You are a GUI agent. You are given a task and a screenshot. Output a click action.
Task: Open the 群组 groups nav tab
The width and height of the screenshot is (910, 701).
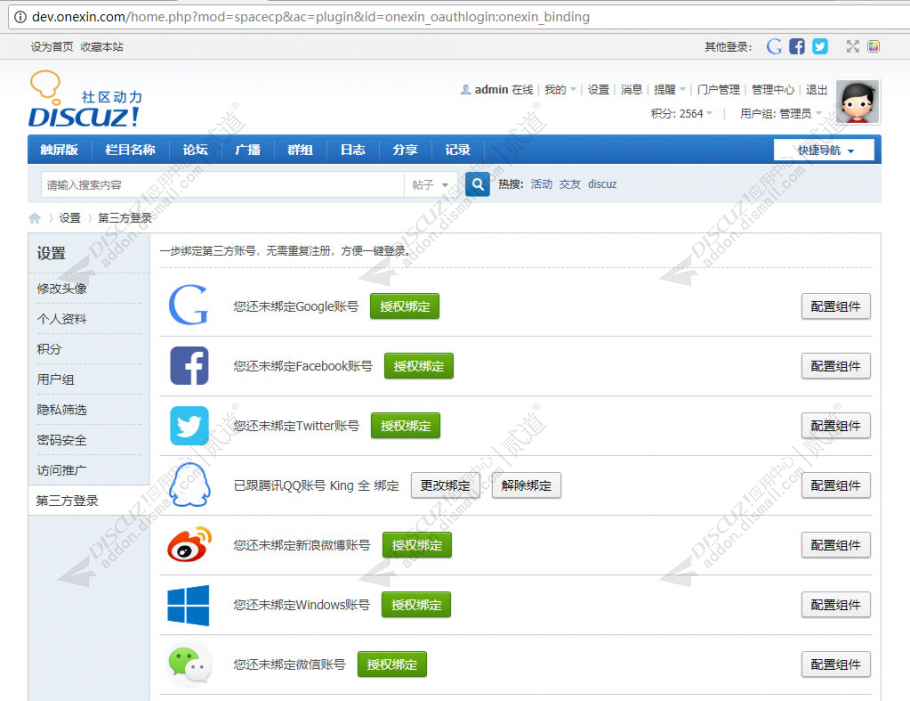(300, 150)
